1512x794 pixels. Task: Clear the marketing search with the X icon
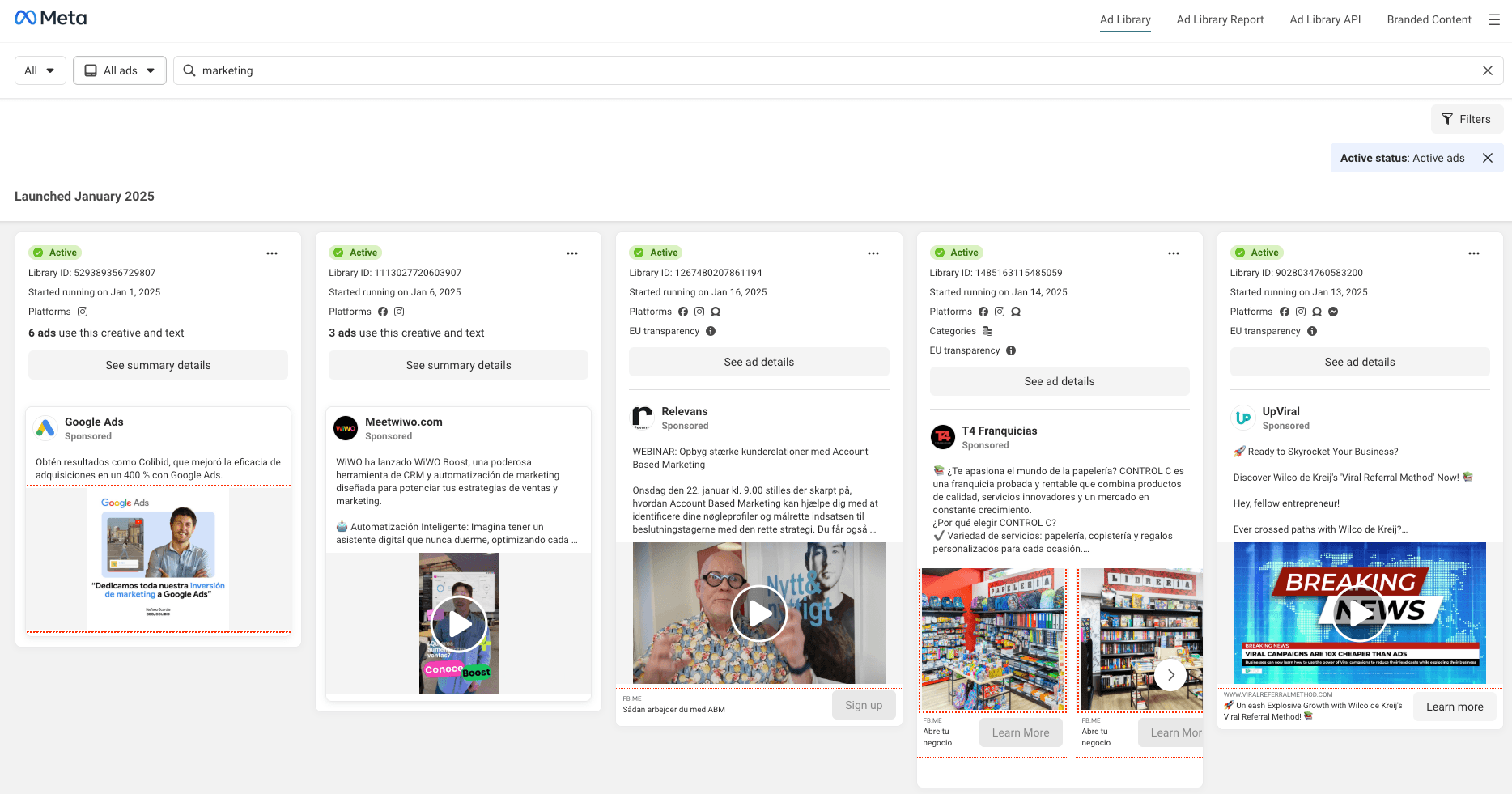[x=1487, y=70]
